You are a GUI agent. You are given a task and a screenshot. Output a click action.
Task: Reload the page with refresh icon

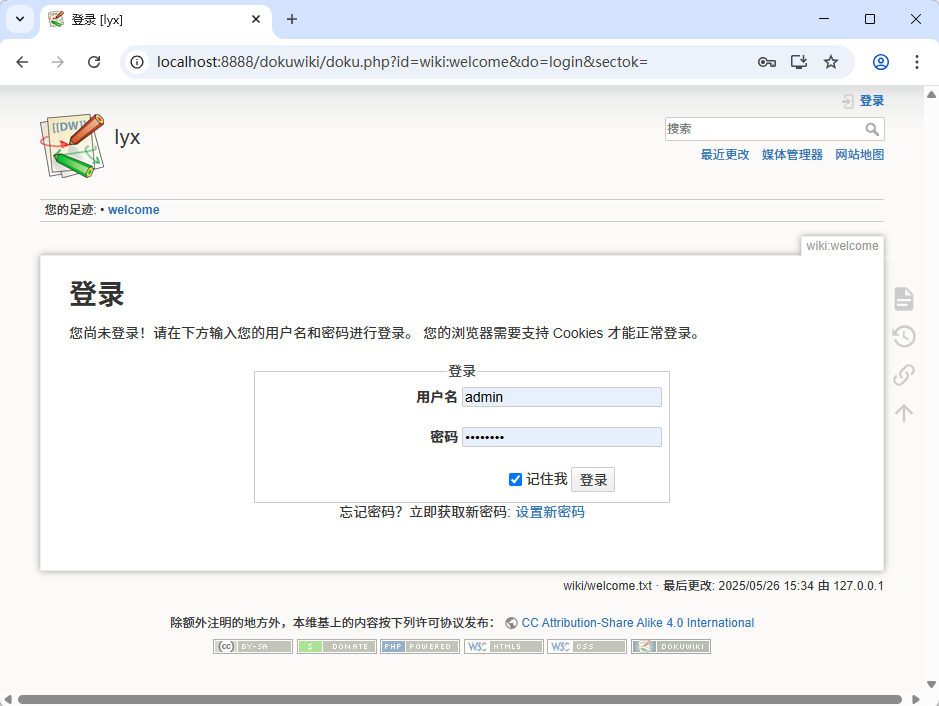94,62
